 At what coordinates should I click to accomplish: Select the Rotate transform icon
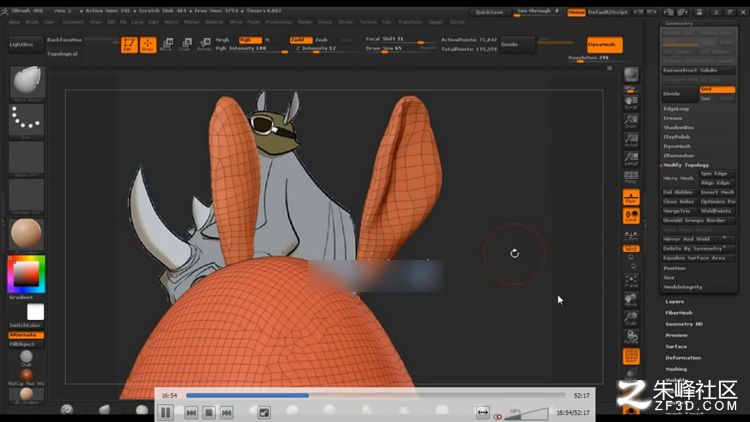pyautogui.click(x=204, y=44)
